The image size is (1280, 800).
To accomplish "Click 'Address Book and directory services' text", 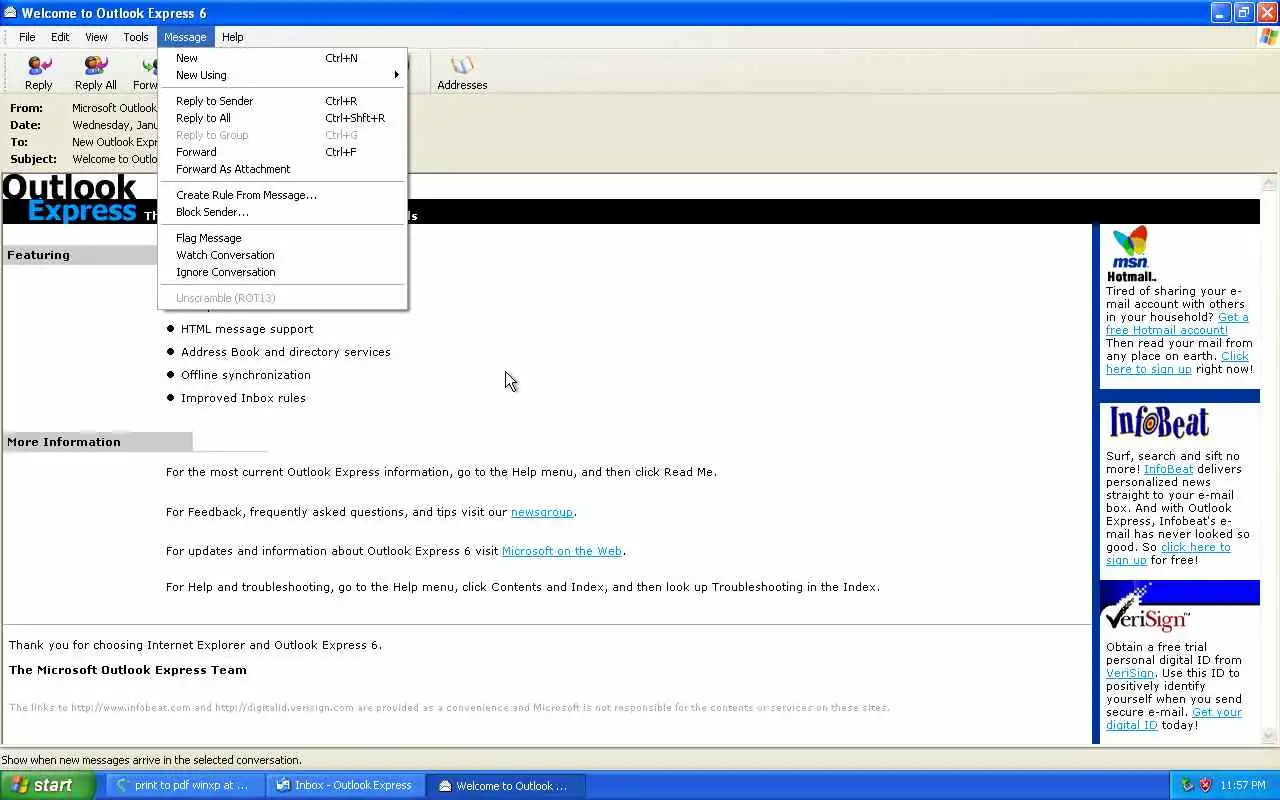I will point(286,352).
